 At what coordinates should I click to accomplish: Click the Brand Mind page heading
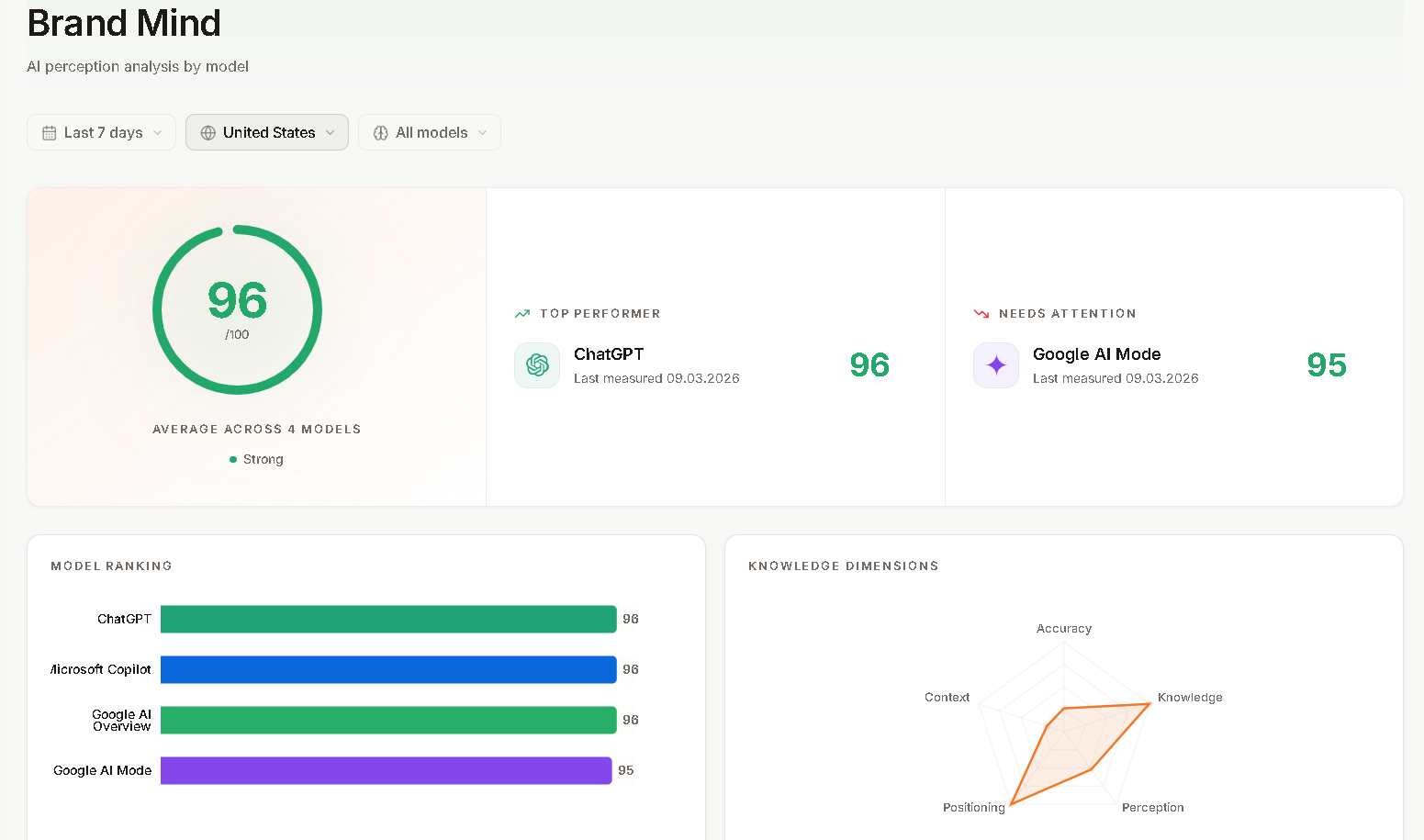124,23
